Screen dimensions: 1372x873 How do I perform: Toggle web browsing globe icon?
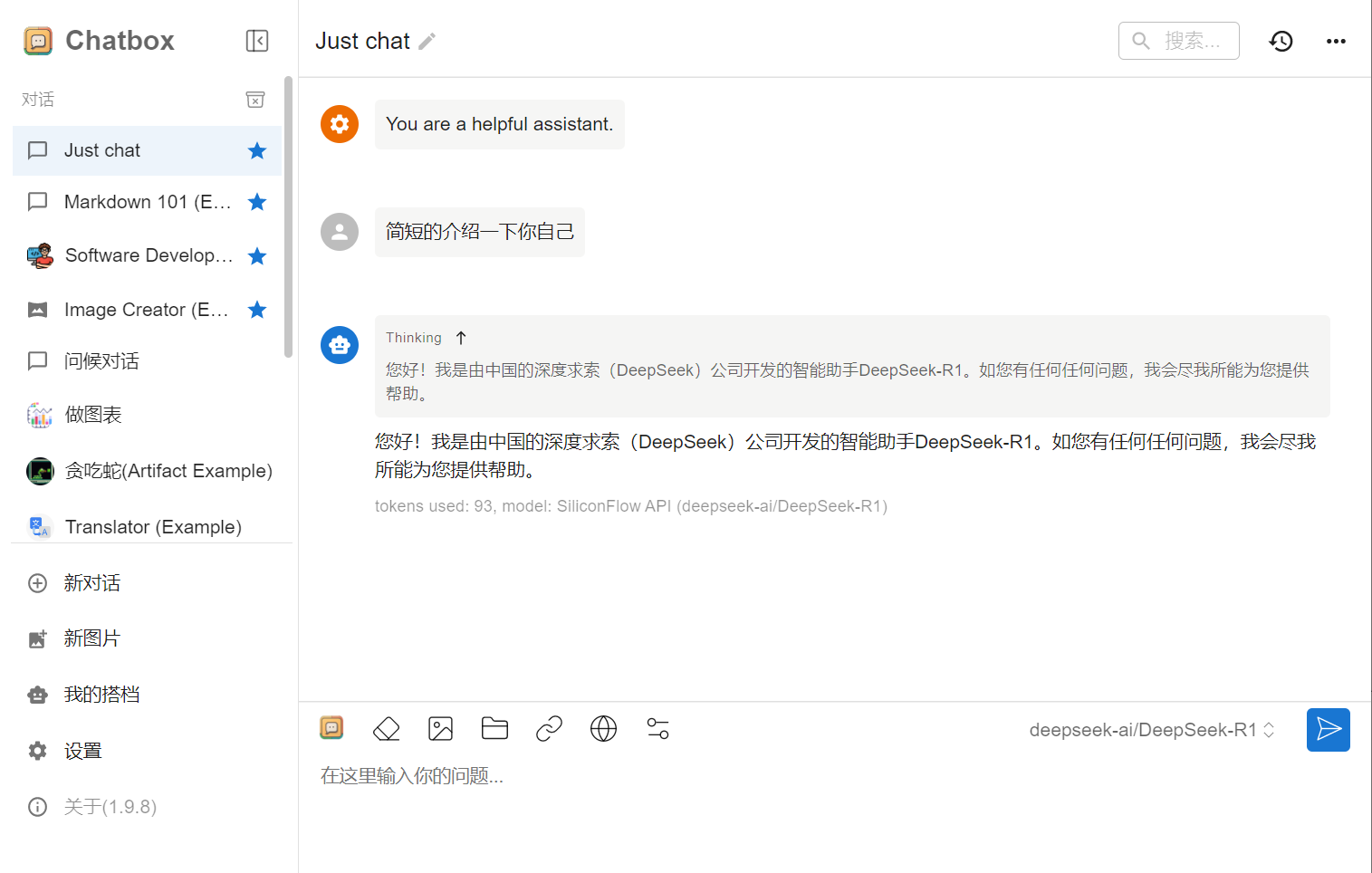pyautogui.click(x=603, y=729)
